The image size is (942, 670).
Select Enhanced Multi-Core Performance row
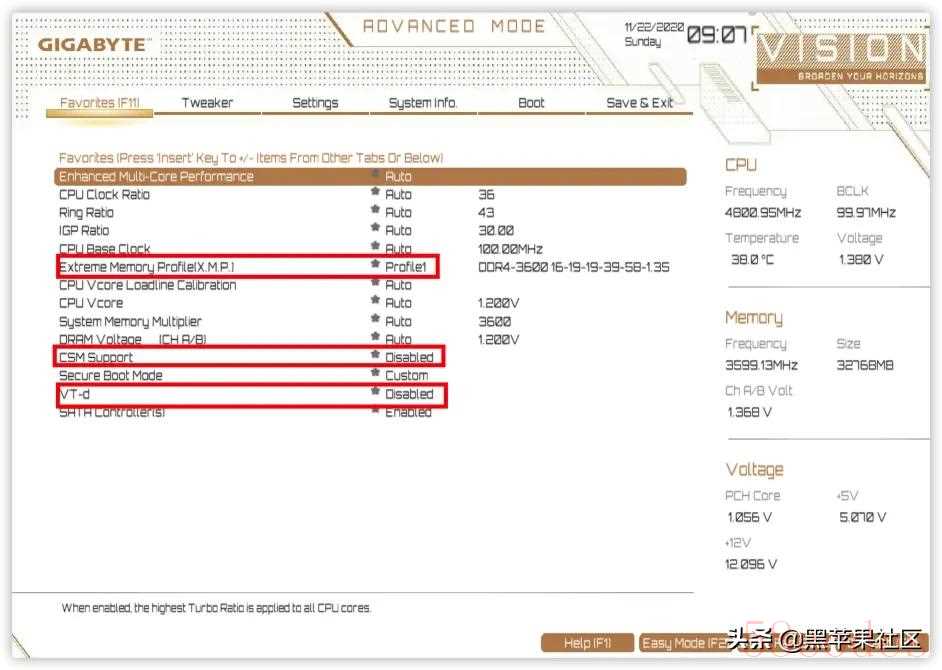point(370,176)
